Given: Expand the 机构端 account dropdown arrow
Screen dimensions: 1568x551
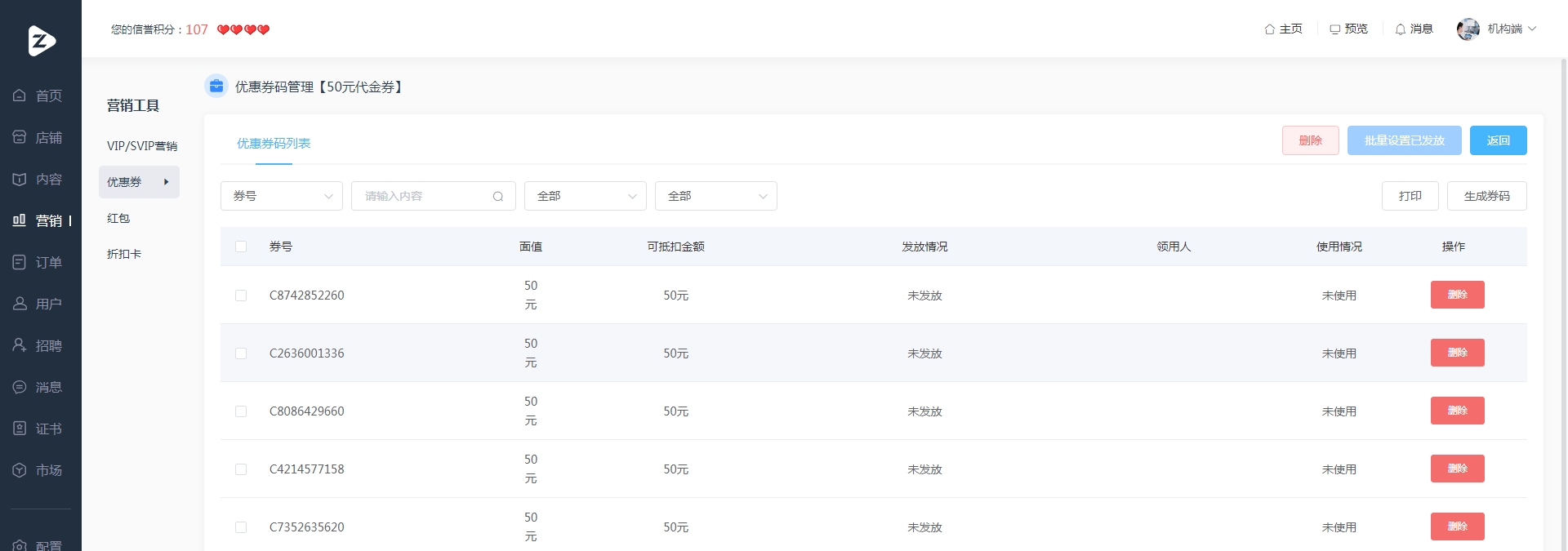Looking at the screenshot, I should [x=1532, y=29].
